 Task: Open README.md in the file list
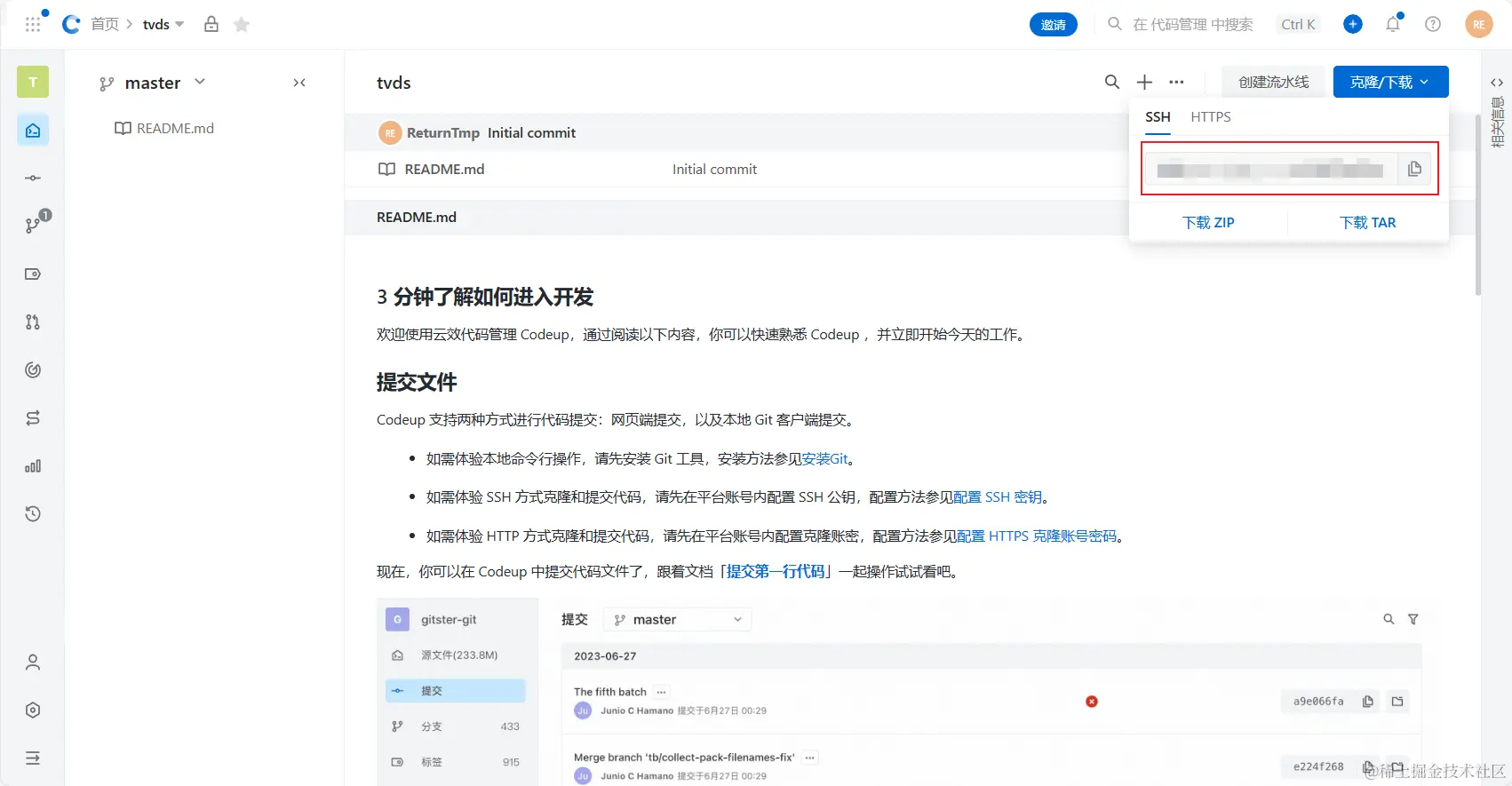tap(444, 169)
